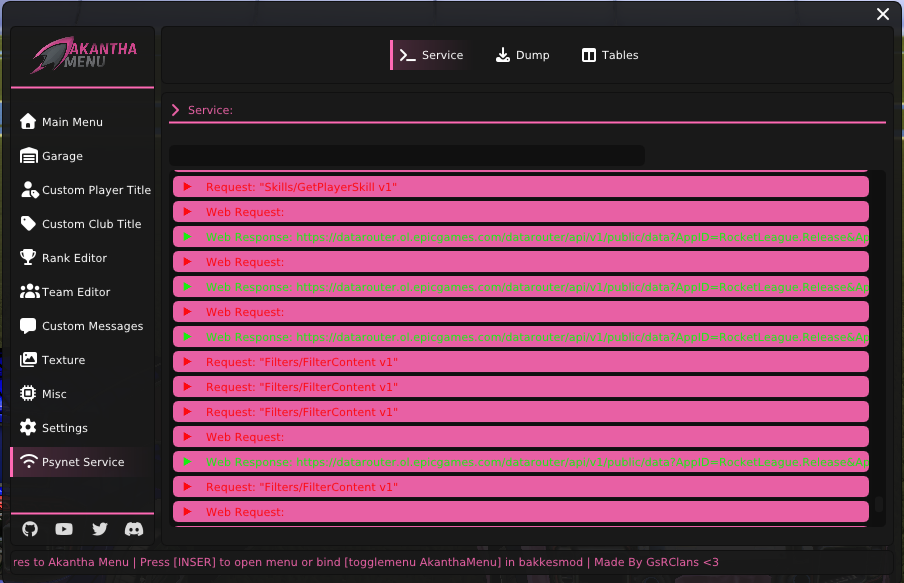
Task: Click the Texture image icon
Action: (x=28, y=360)
